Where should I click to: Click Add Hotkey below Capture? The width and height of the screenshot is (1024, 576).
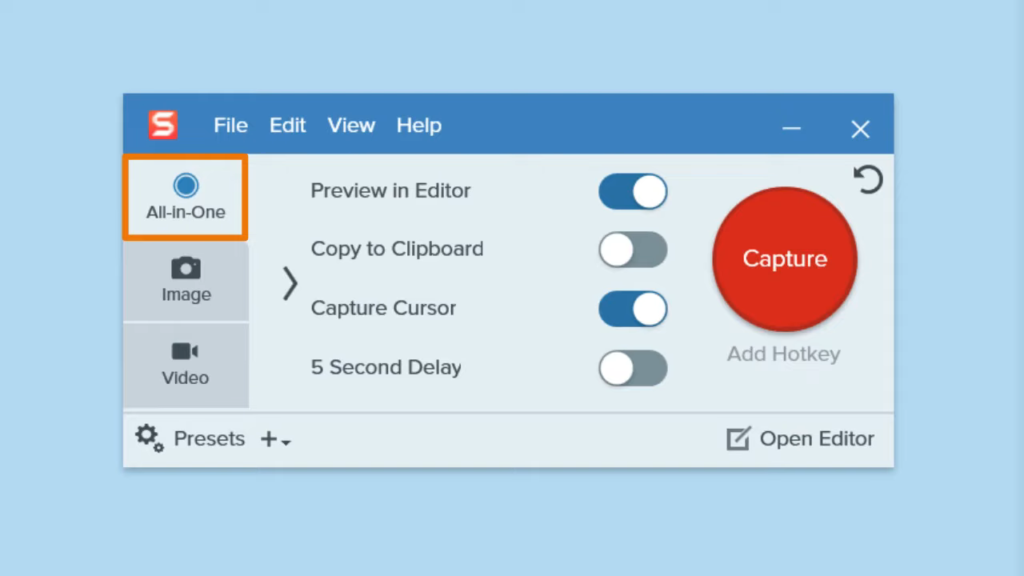click(x=784, y=354)
